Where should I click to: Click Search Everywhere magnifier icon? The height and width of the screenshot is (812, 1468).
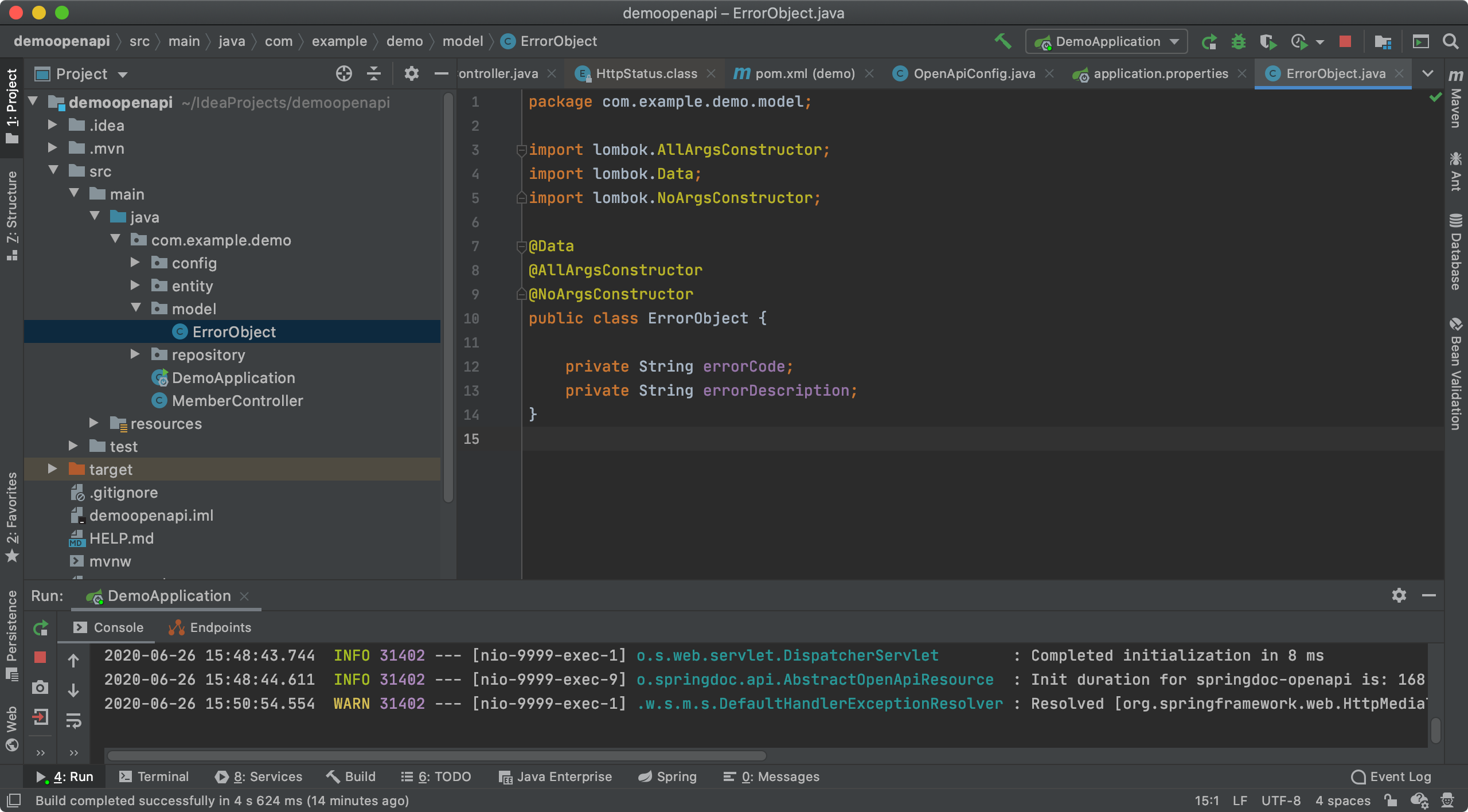point(1451,41)
